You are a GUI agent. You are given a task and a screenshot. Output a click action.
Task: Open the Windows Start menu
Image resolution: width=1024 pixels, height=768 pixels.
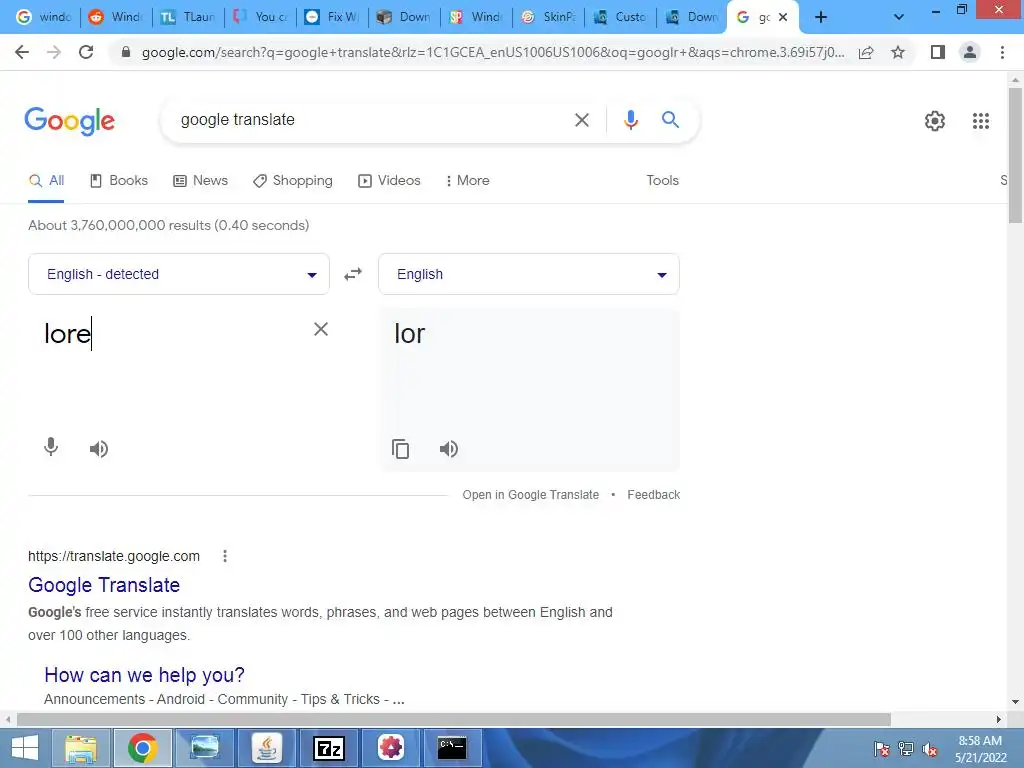click(x=25, y=748)
